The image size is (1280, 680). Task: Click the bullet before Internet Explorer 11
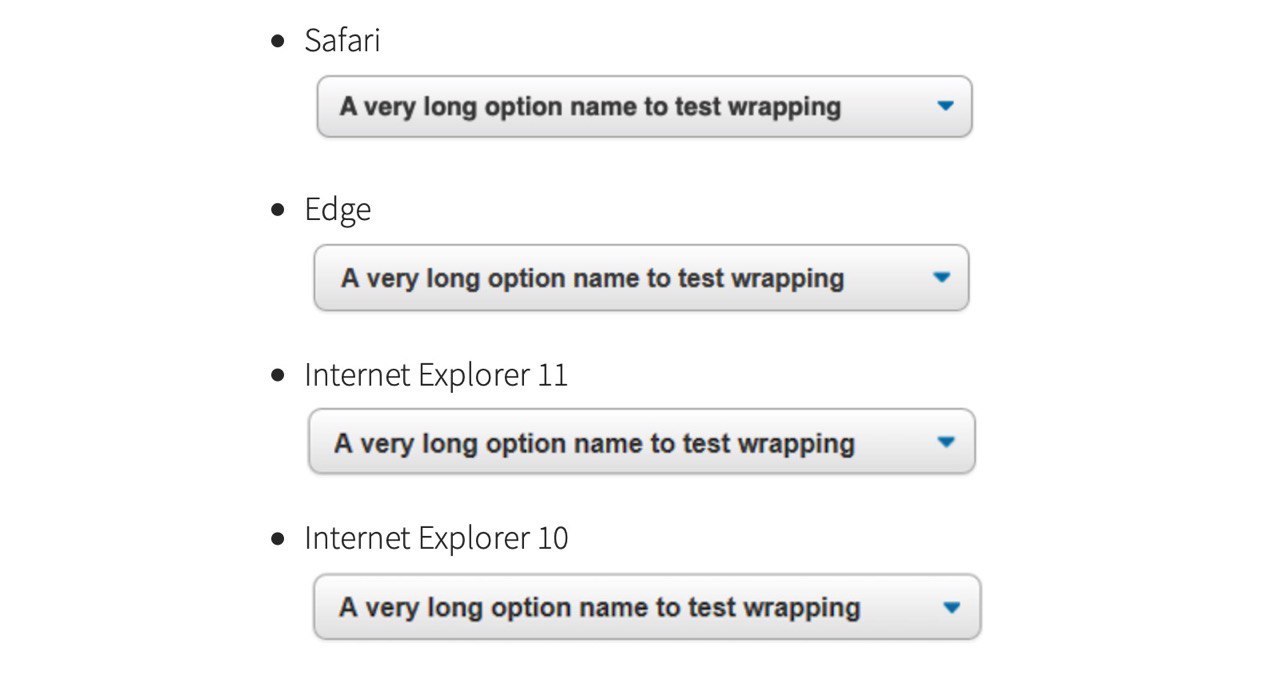tap(278, 376)
